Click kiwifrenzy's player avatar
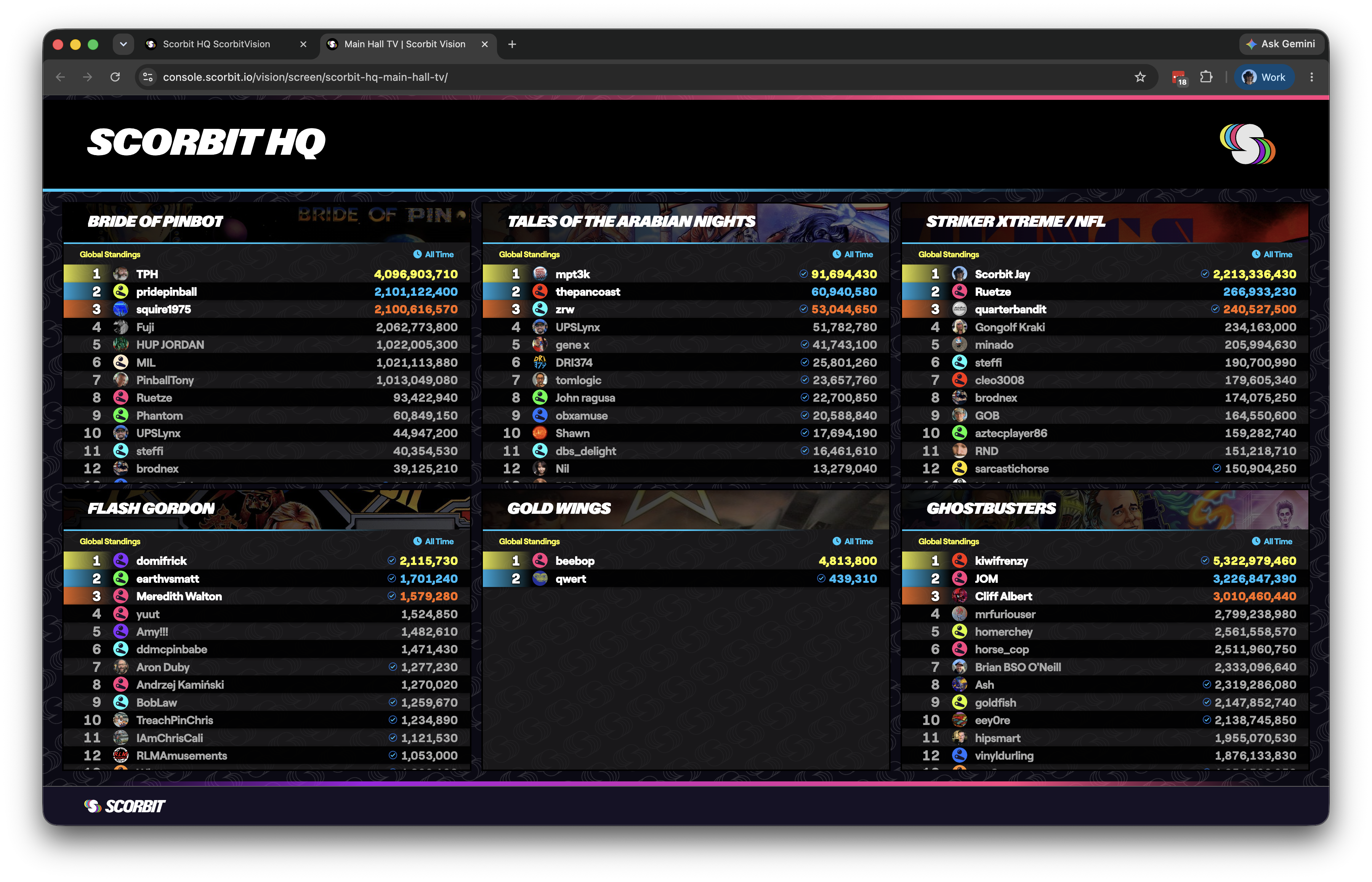 (x=959, y=561)
